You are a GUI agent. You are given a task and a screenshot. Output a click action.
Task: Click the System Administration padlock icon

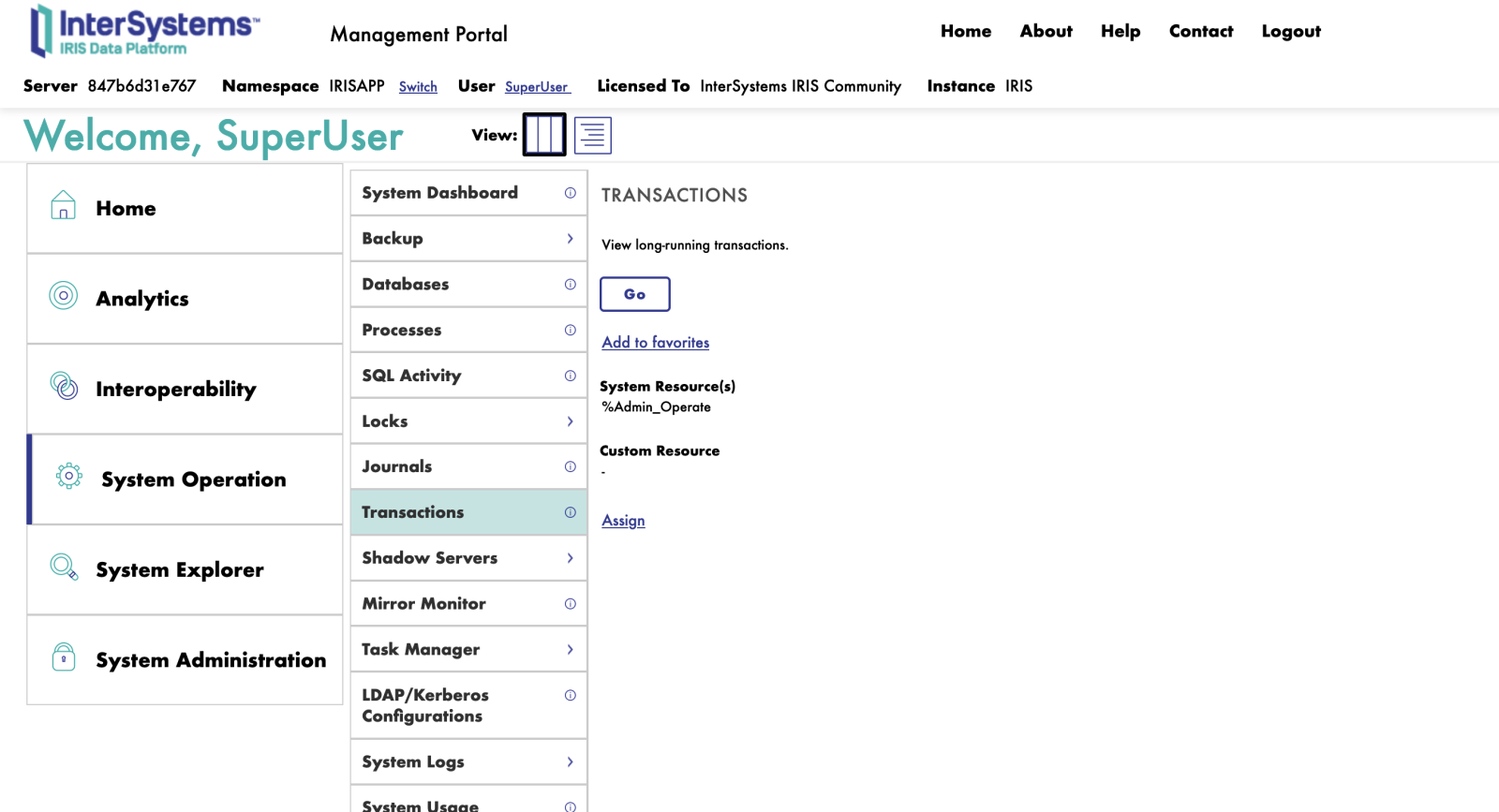[x=64, y=657]
